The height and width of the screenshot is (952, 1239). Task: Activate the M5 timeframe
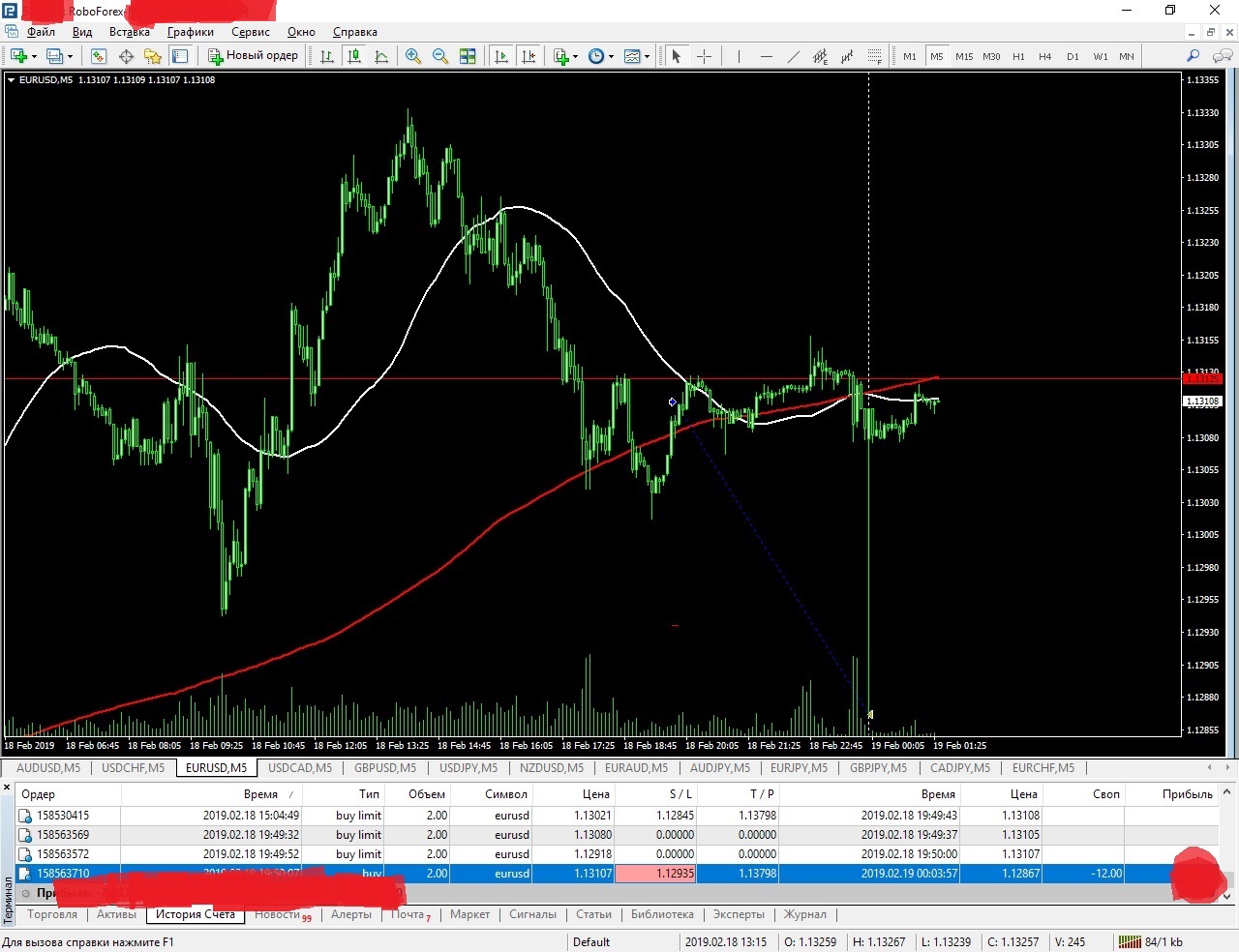[937, 56]
